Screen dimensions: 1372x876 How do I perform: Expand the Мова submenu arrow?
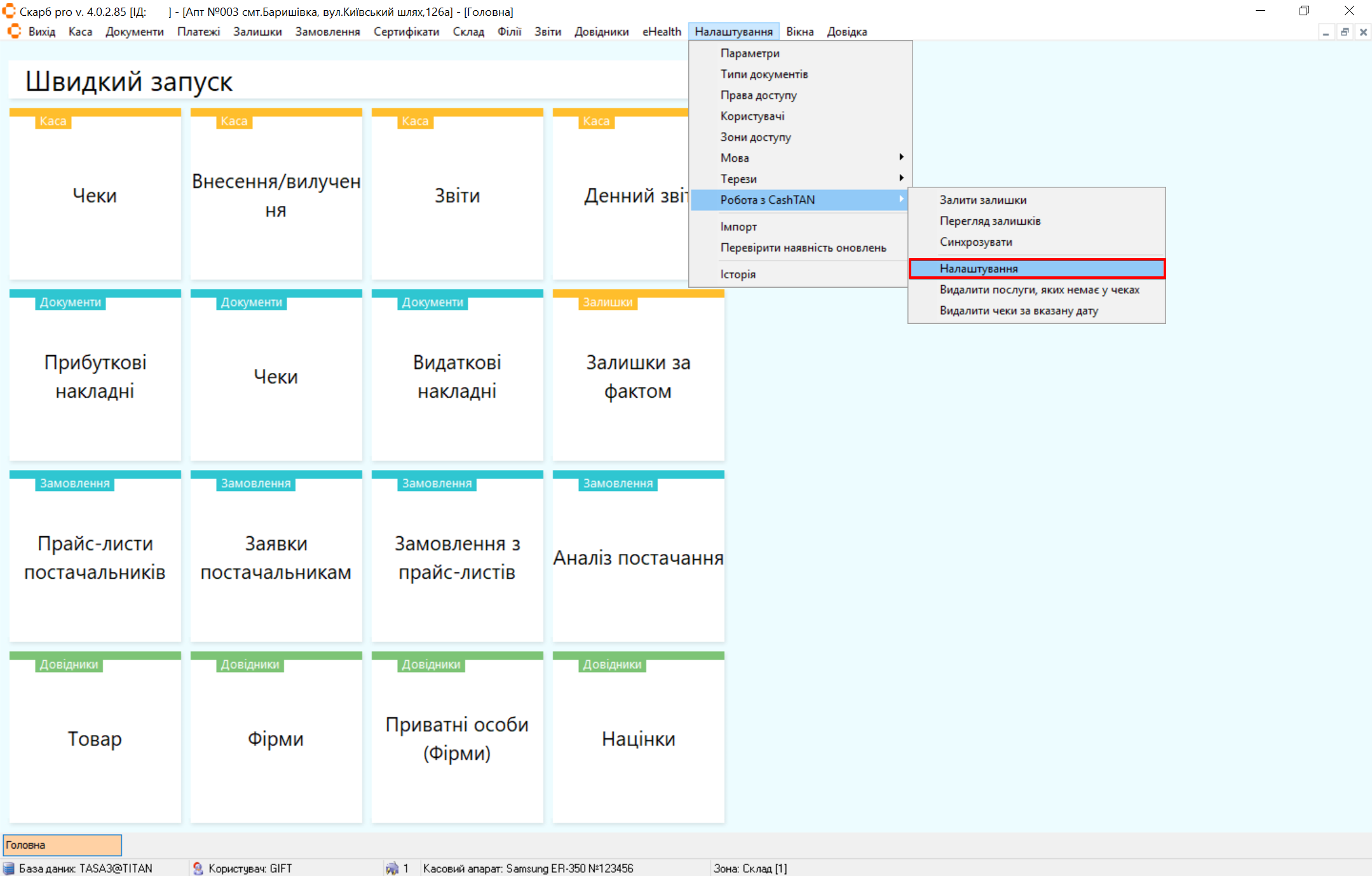(900, 157)
